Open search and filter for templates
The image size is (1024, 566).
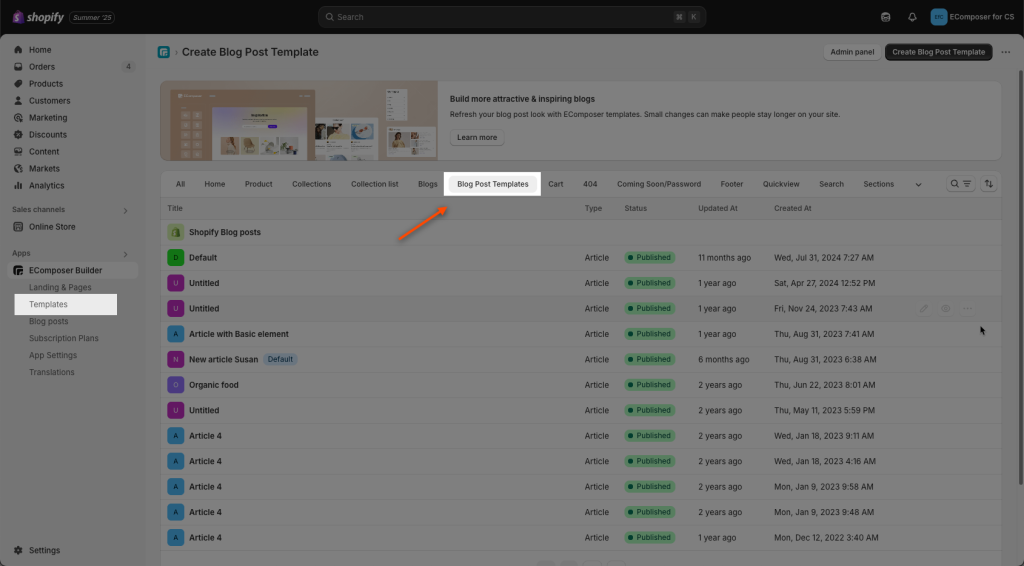[x=961, y=184]
